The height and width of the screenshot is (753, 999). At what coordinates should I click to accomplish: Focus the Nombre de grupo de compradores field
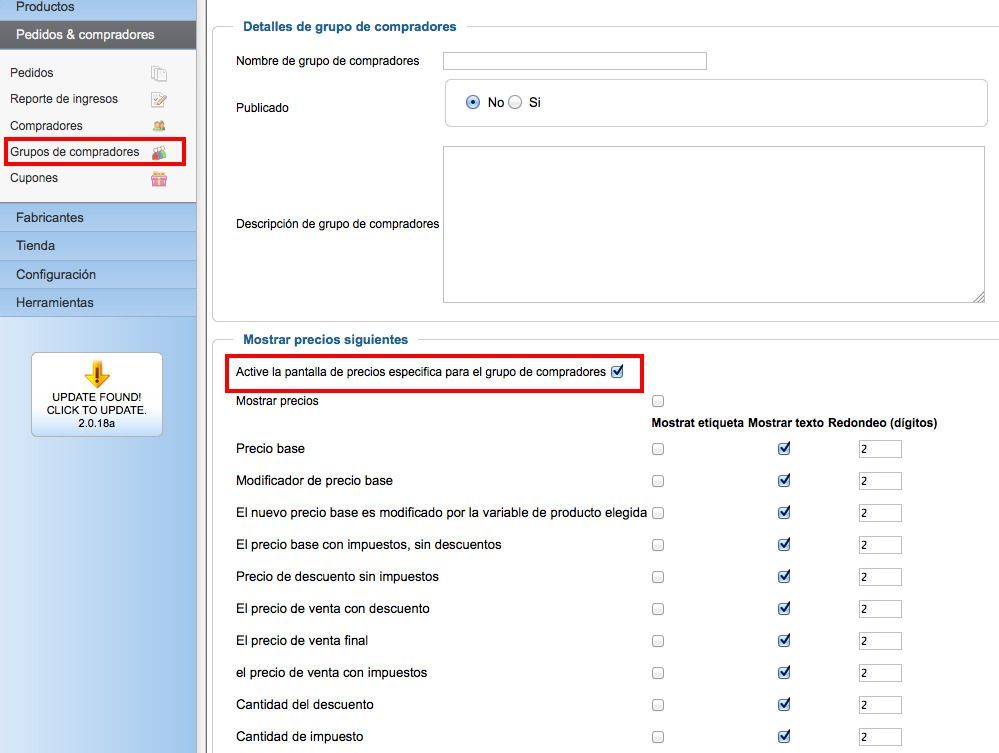pos(575,61)
